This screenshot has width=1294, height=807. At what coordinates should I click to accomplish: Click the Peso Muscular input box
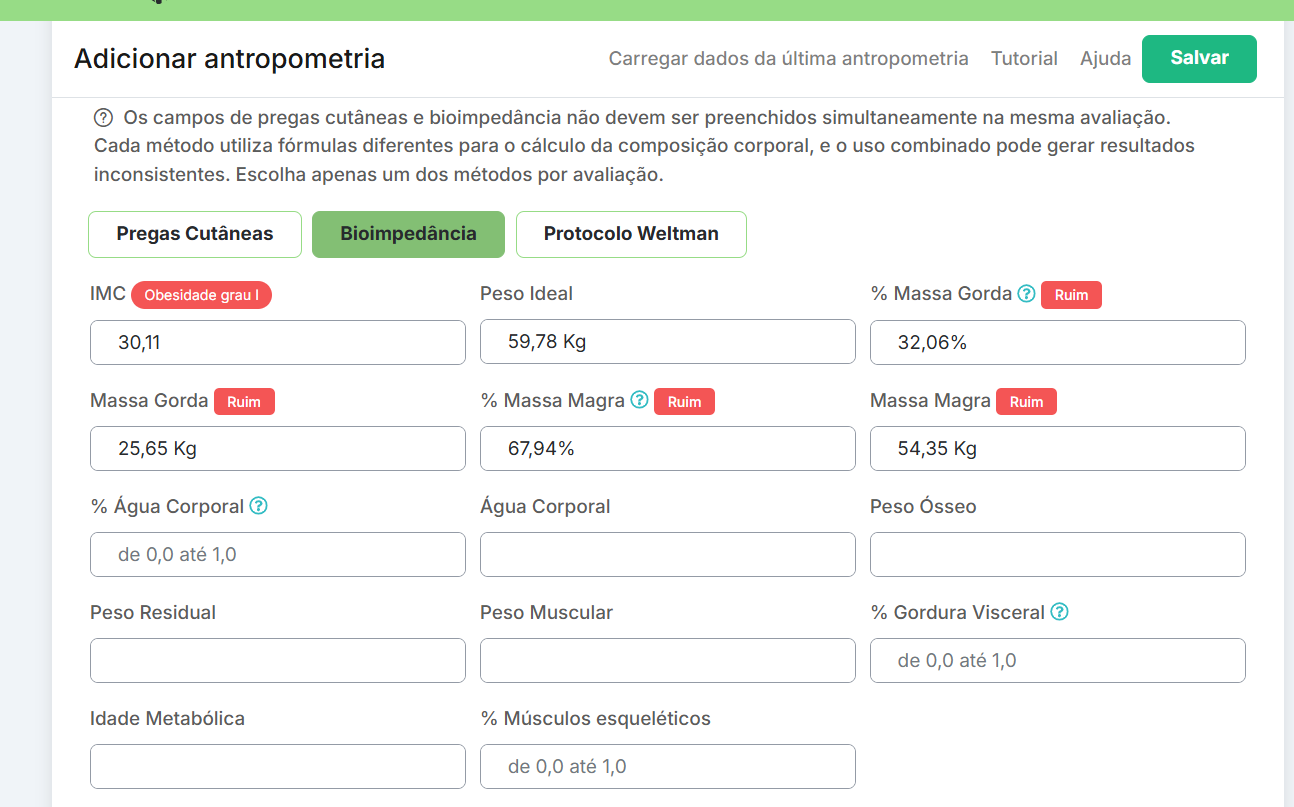point(667,660)
